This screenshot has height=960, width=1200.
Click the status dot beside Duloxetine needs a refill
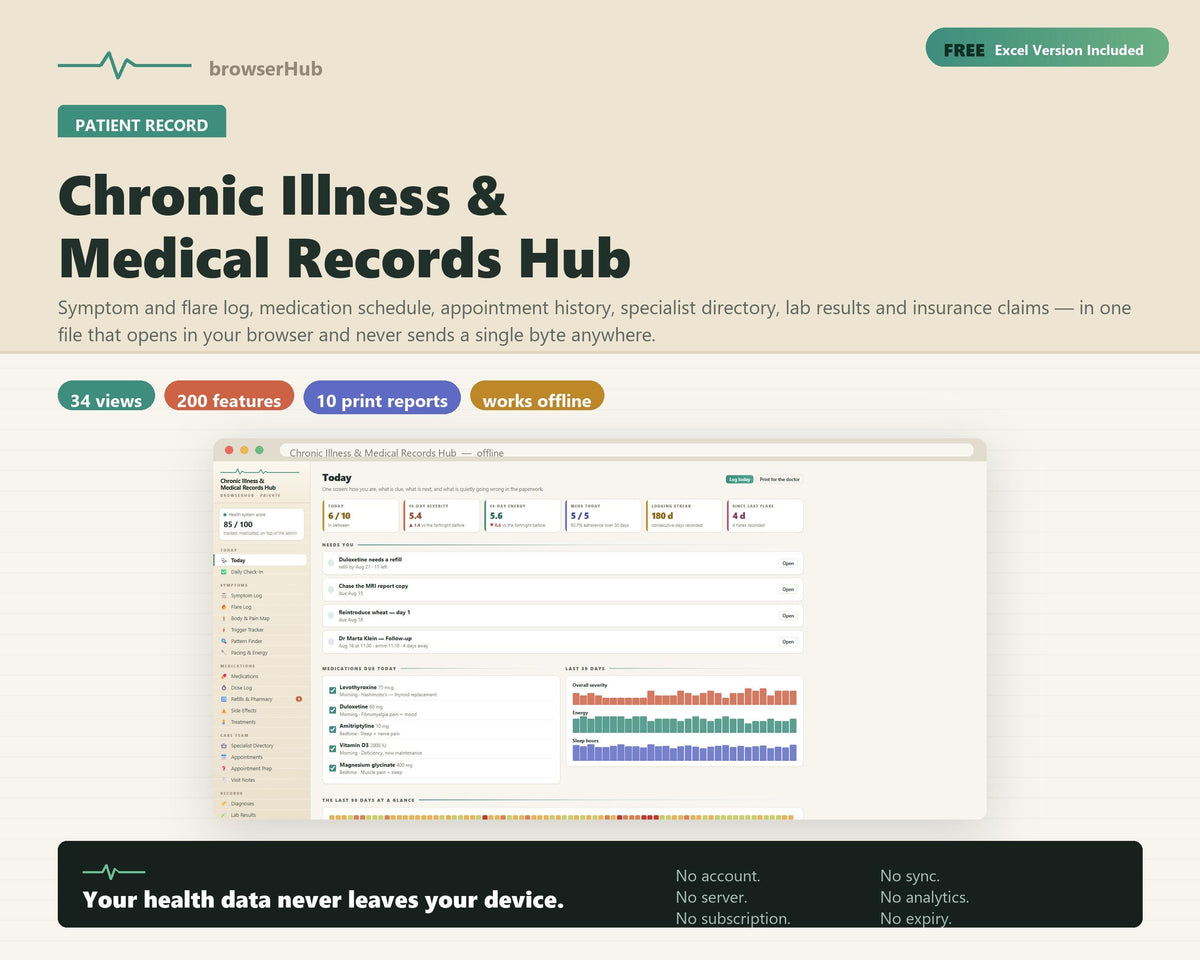[x=331, y=563]
